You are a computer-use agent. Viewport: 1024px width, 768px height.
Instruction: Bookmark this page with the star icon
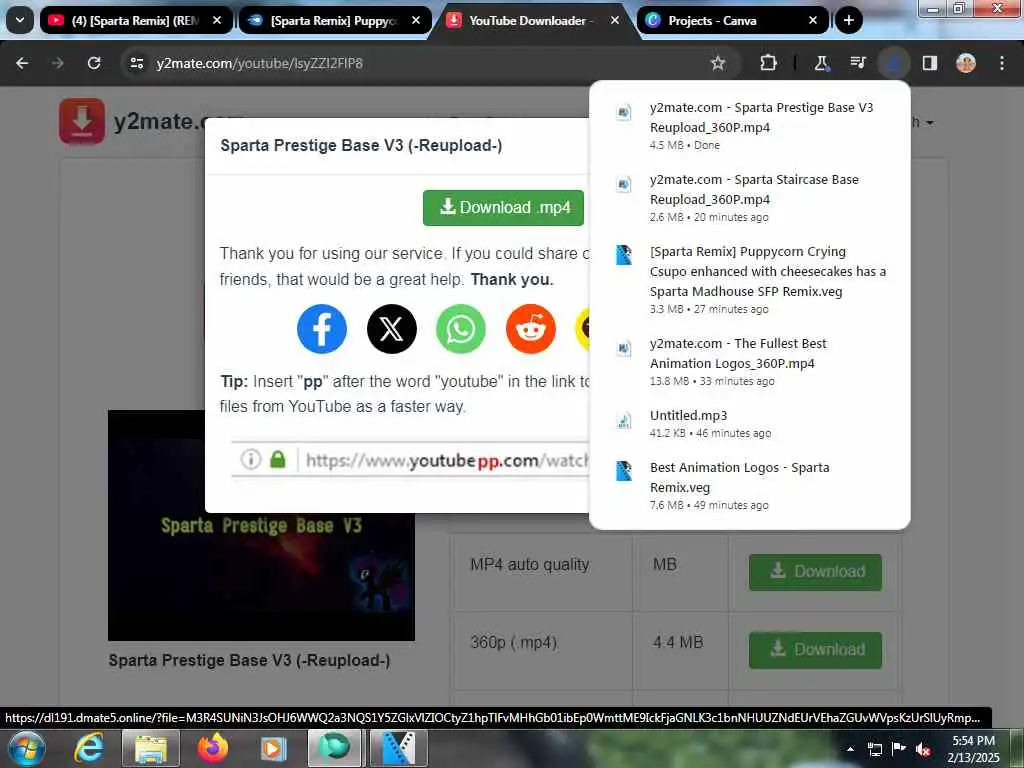(718, 63)
